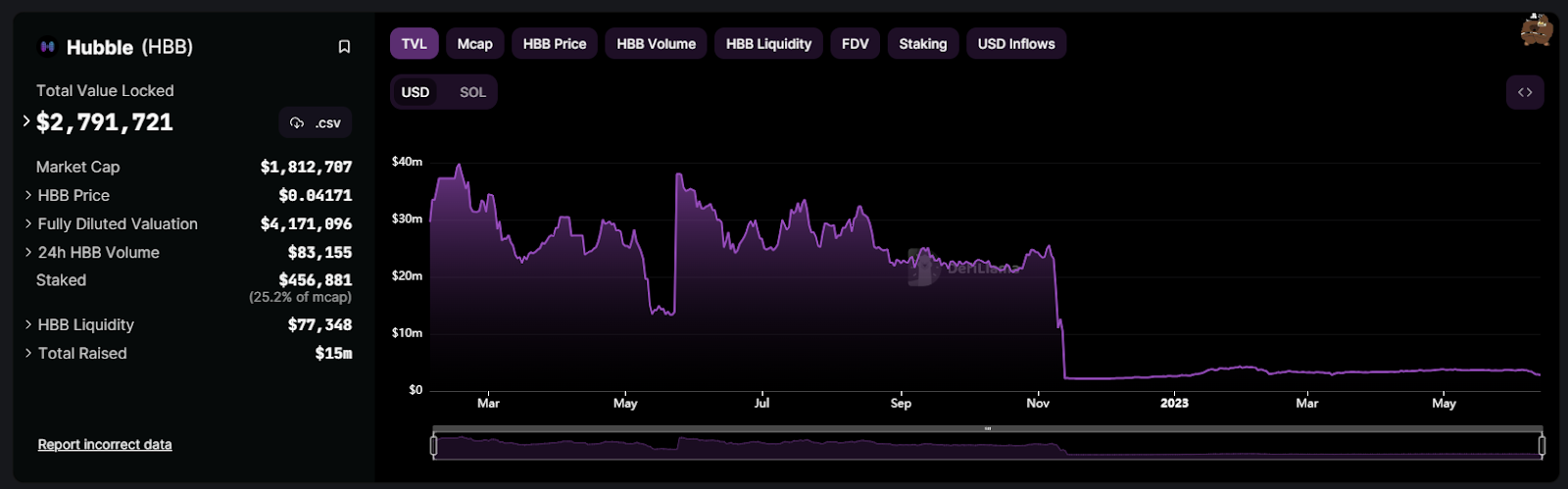1568x489 pixels.
Task: Toggle the FDV chart metric
Action: point(855,44)
